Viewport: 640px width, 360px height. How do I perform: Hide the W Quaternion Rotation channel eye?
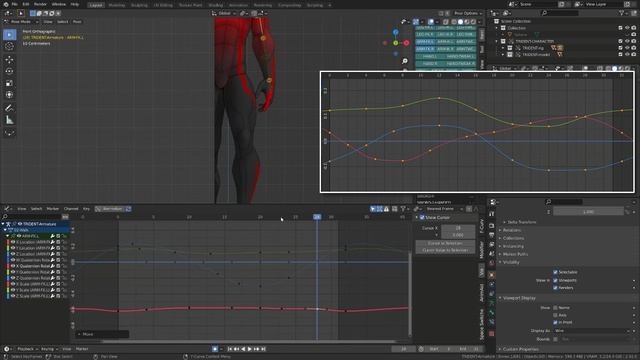(x=13, y=260)
